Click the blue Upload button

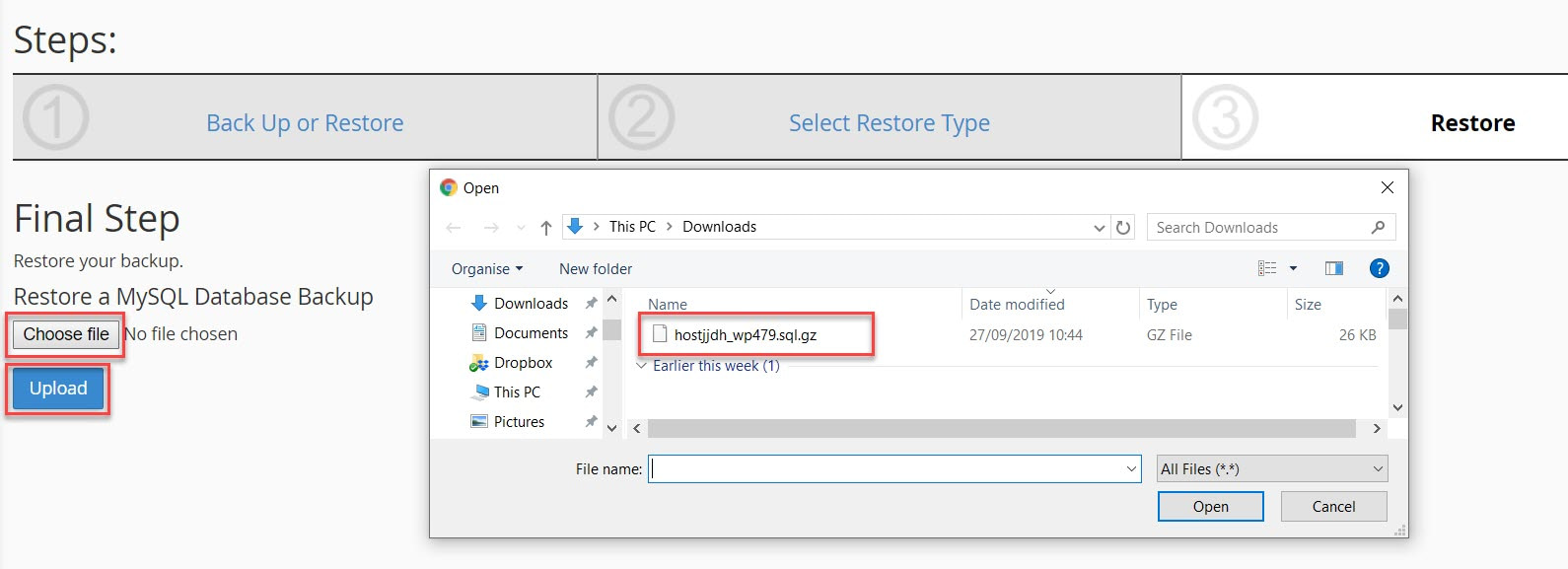coord(58,389)
